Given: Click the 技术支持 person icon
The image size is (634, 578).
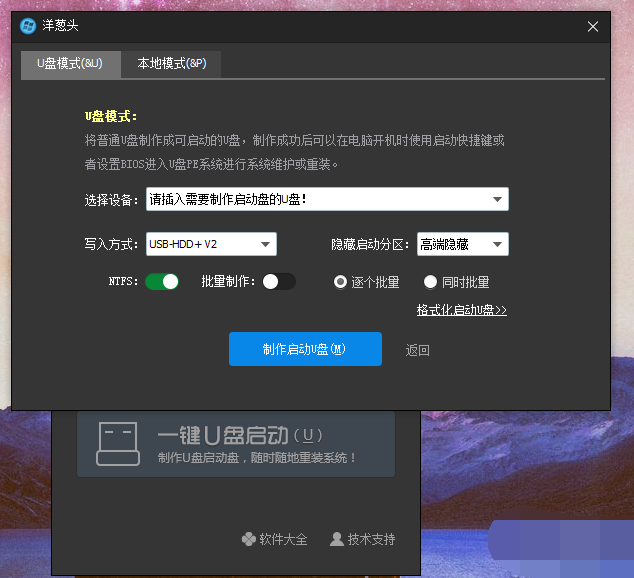Looking at the screenshot, I should [x=337, y=539].
